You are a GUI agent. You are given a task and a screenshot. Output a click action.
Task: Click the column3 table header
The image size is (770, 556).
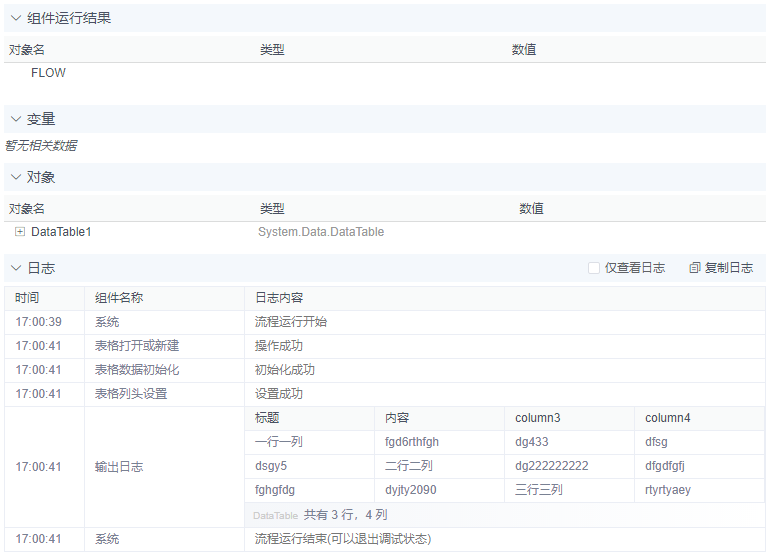click(x=538, y=418)
